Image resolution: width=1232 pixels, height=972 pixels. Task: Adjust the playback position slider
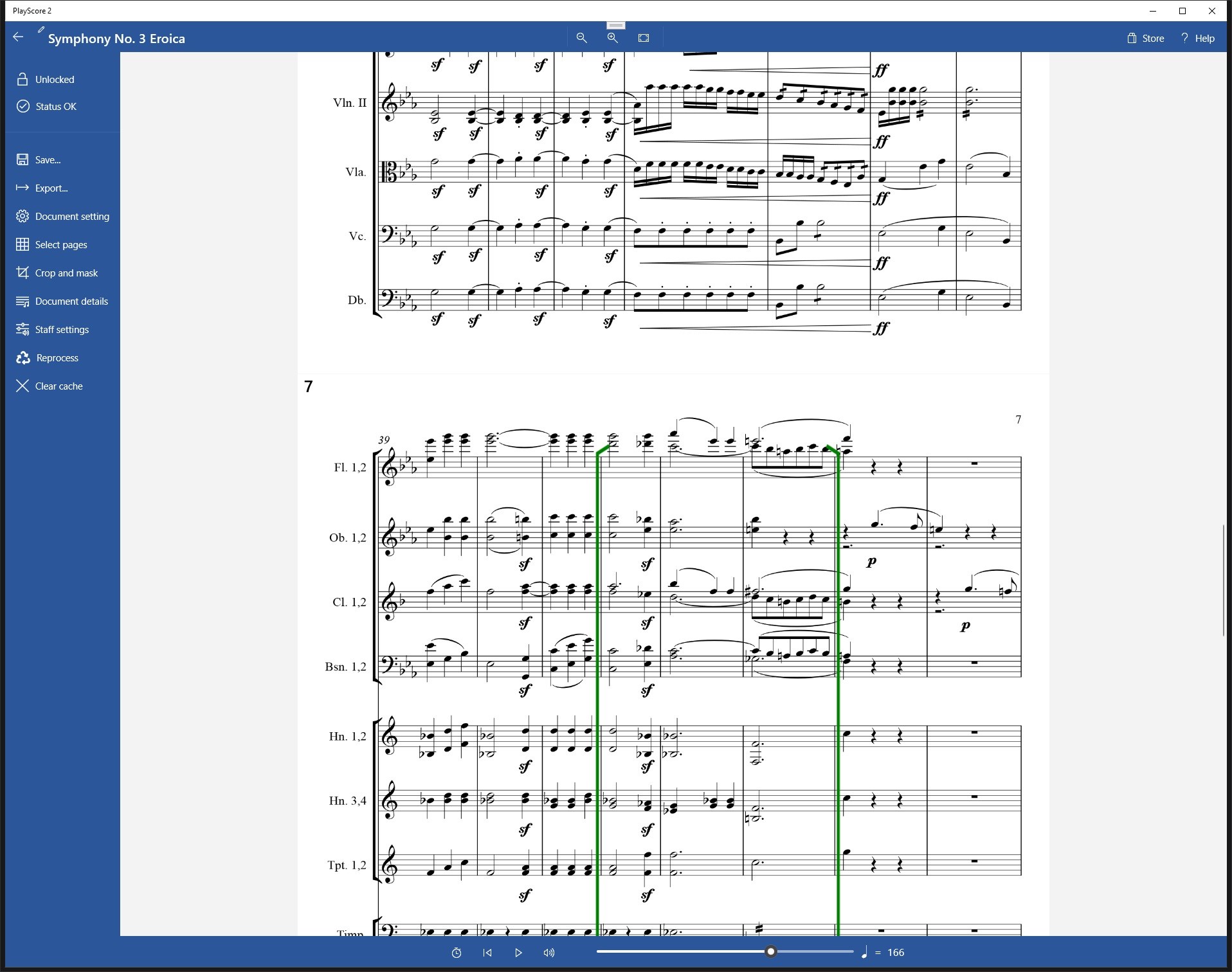click(771, 951)
